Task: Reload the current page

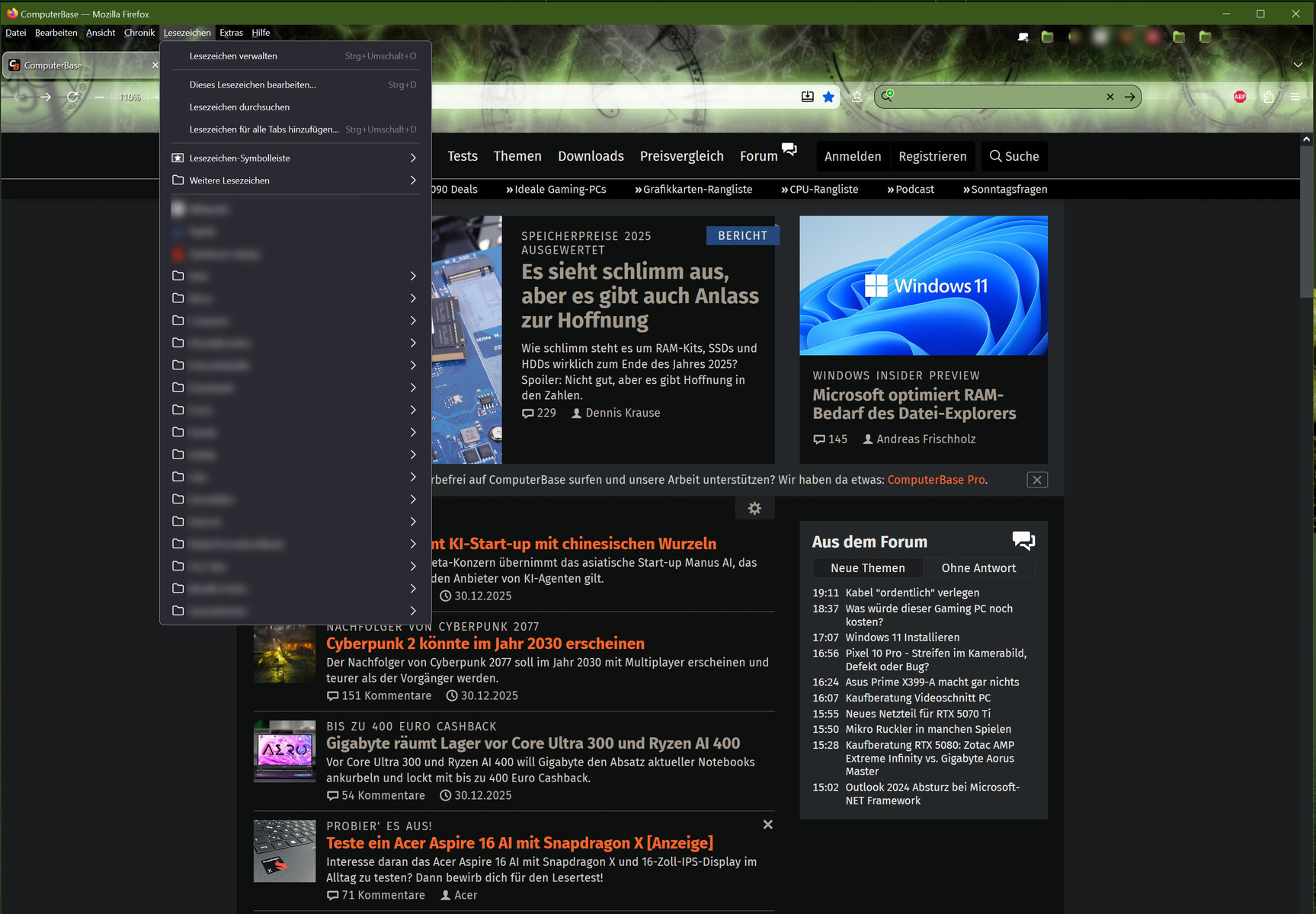Action: click(x=72, y=97)
